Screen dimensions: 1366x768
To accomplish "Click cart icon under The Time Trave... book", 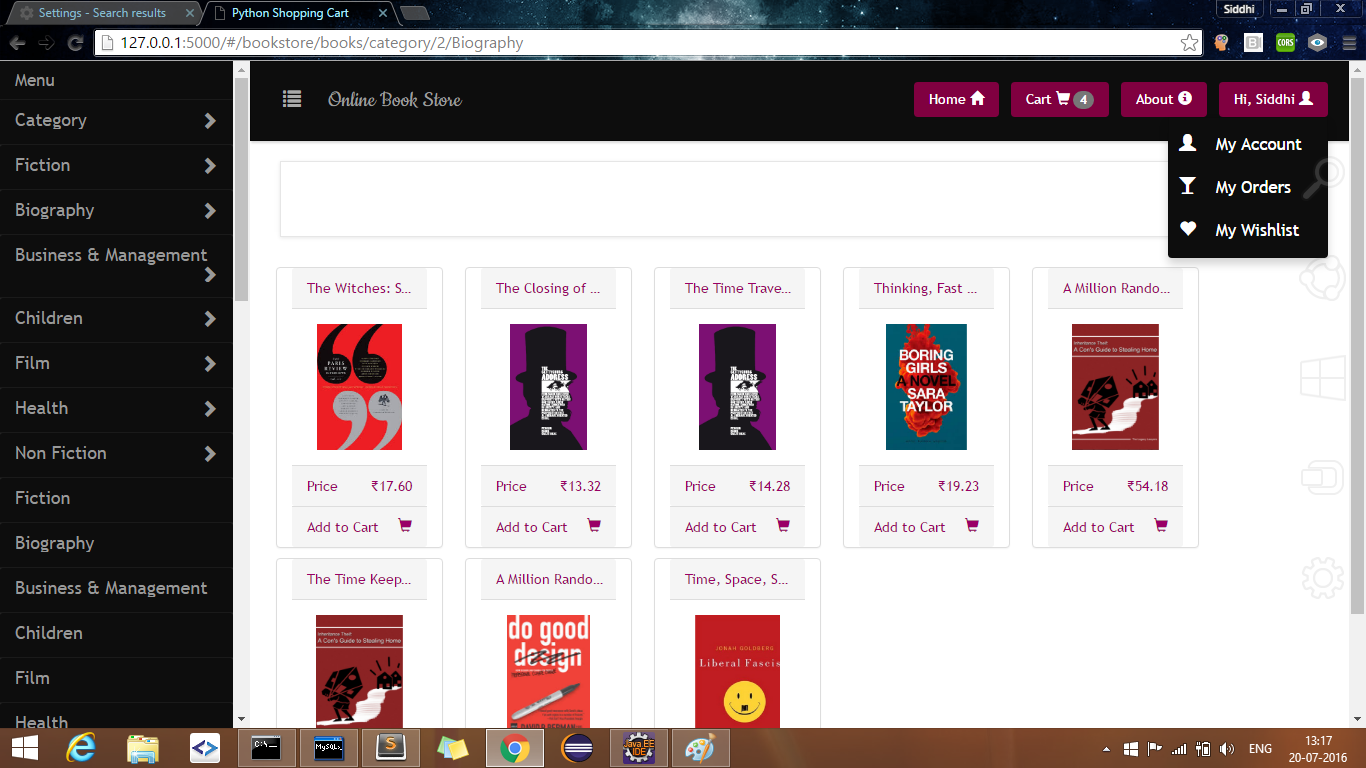I will (783, 525).
